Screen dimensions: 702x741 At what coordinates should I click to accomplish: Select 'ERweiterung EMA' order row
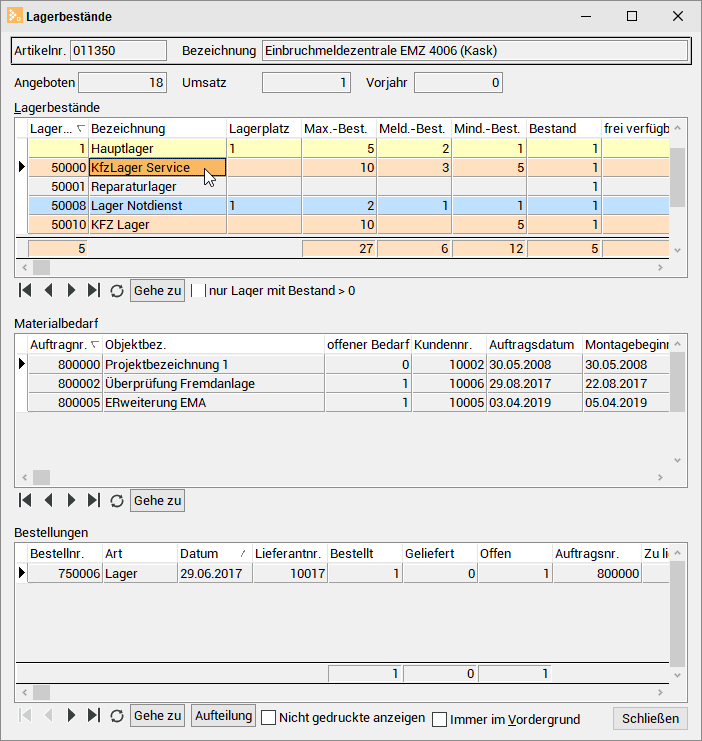click(x=349, y=403)
